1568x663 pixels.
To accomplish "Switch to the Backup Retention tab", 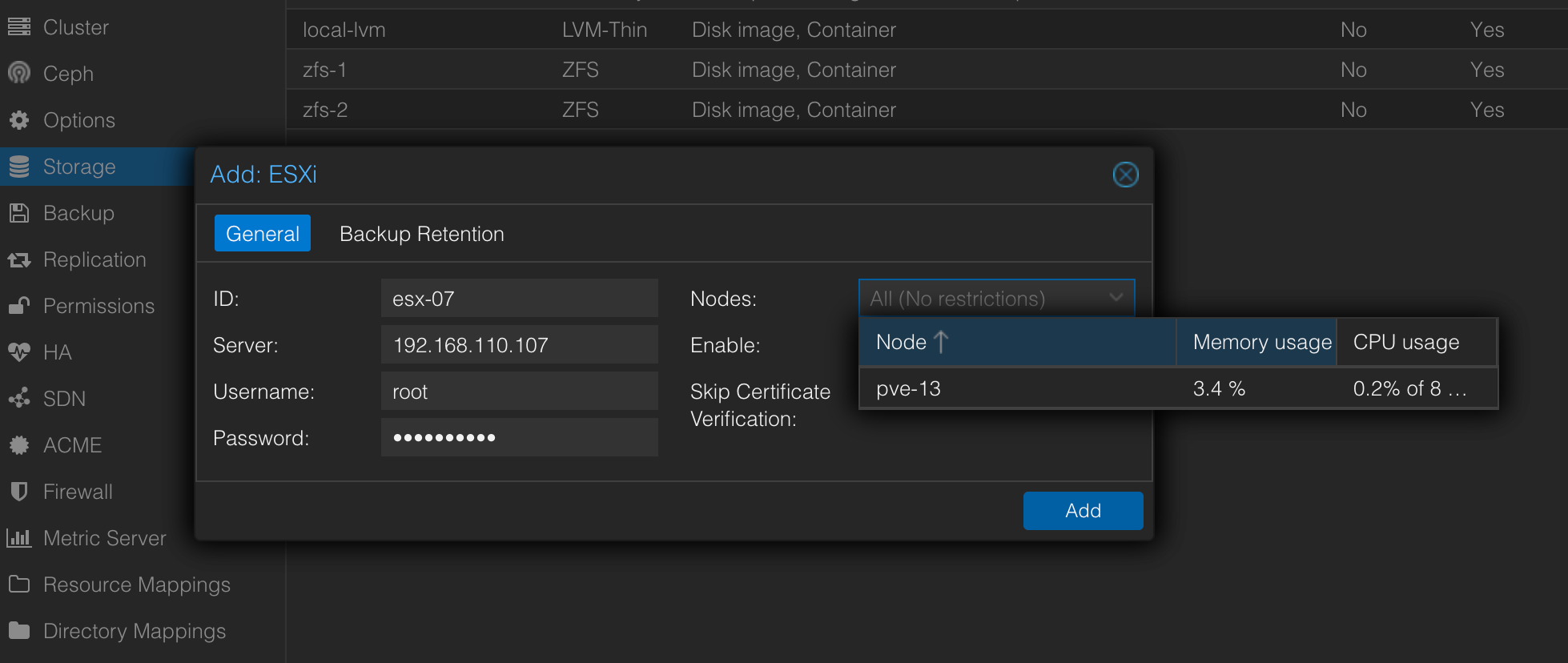I will point(422,234).
